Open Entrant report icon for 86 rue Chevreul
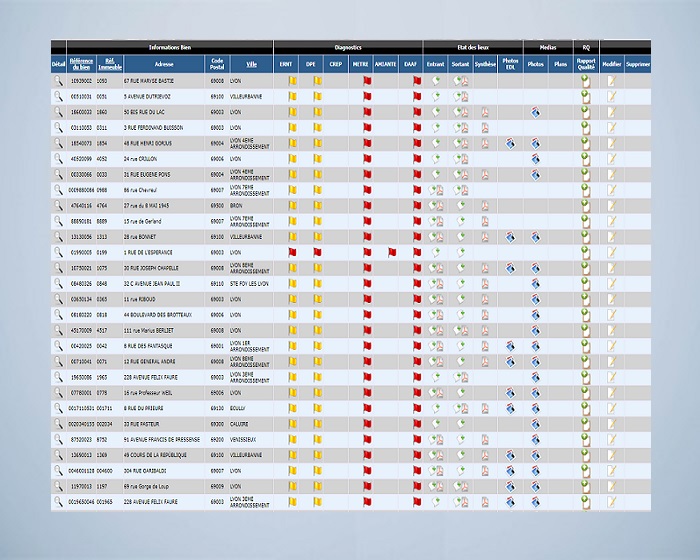Viewport: 700px width, 560px height. (436, 190)
